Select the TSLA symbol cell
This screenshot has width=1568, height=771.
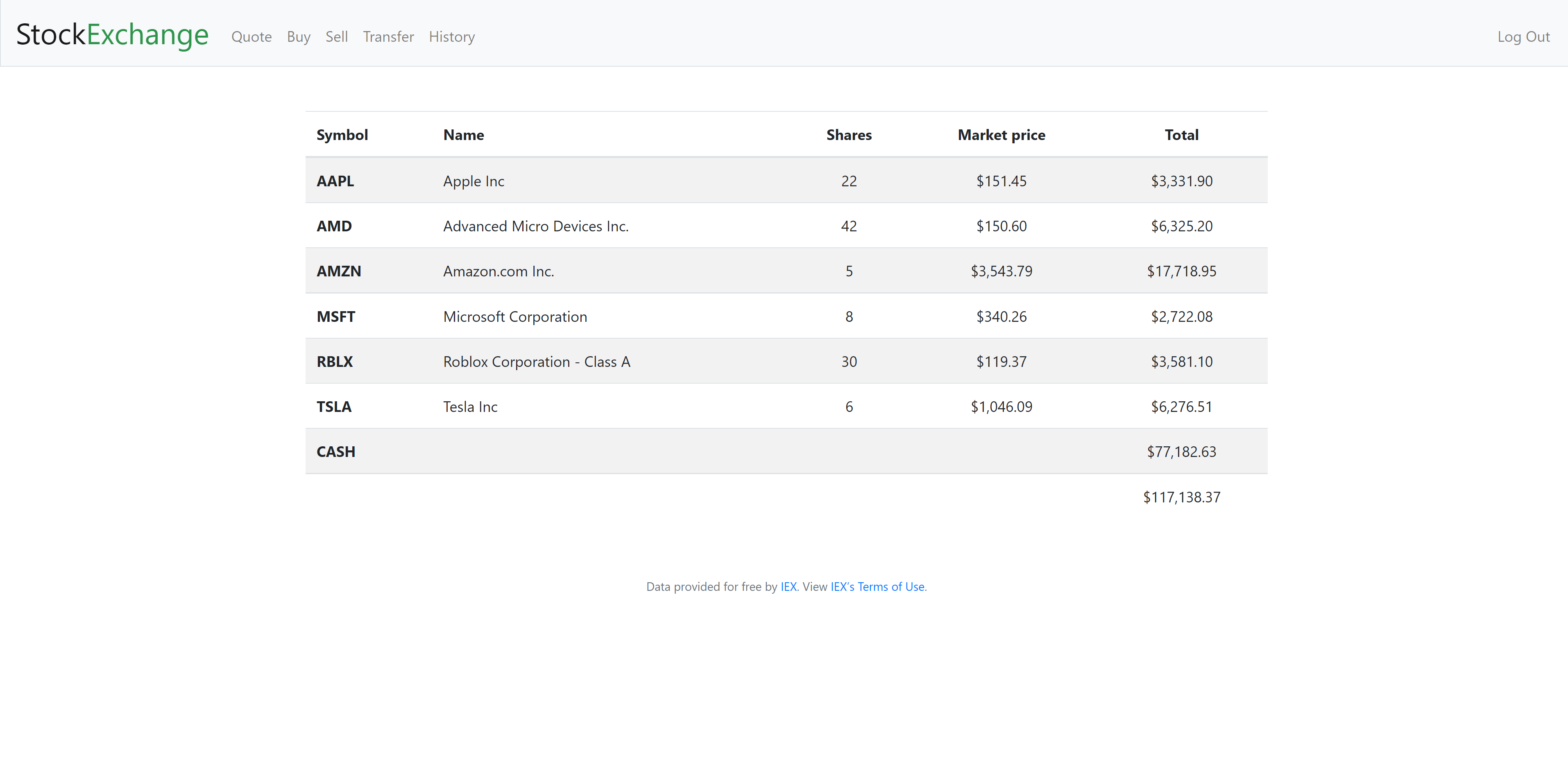(333, 407)
